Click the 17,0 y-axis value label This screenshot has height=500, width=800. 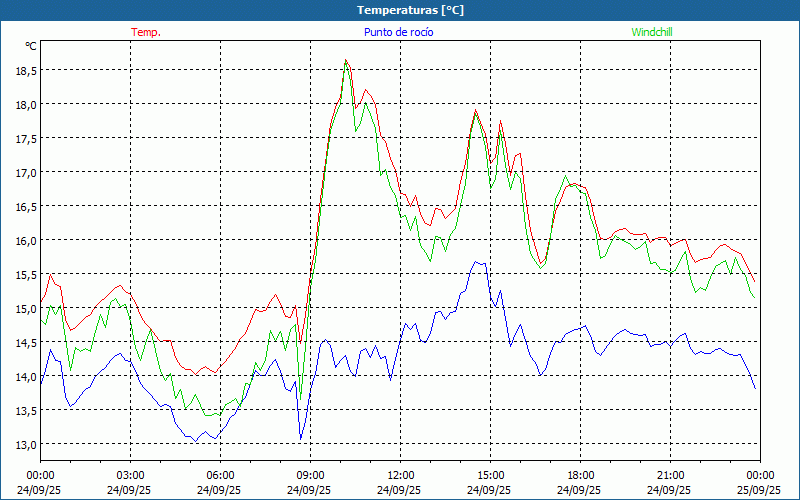tap(25, 172)
